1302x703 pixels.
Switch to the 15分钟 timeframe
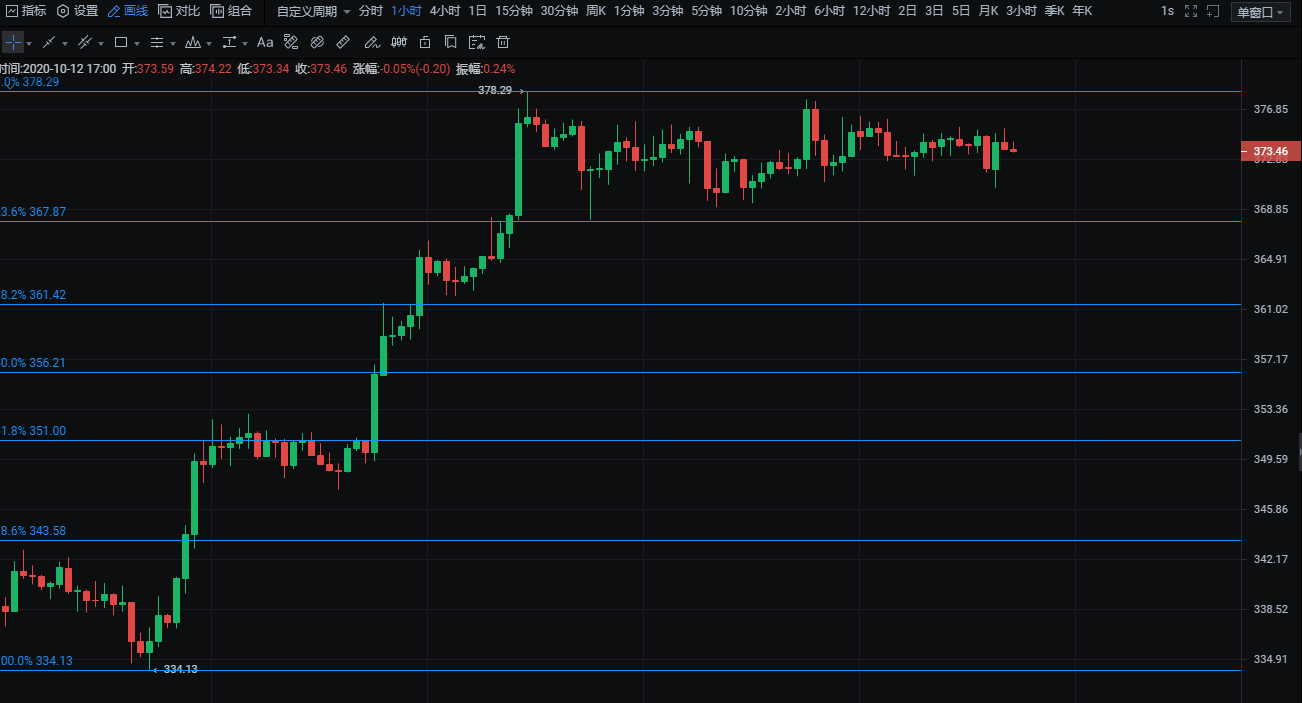tap(513, 11)
